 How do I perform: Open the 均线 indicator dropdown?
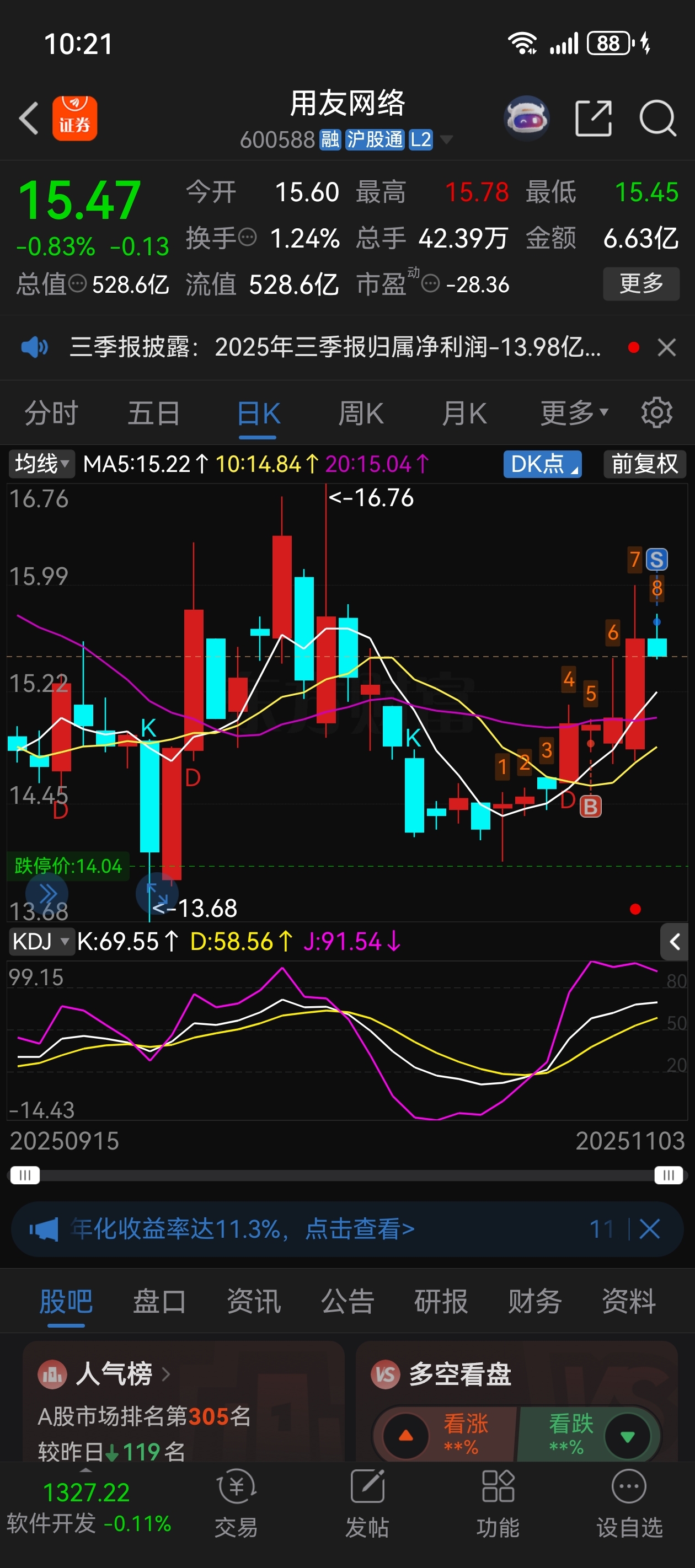coord(41,464)
